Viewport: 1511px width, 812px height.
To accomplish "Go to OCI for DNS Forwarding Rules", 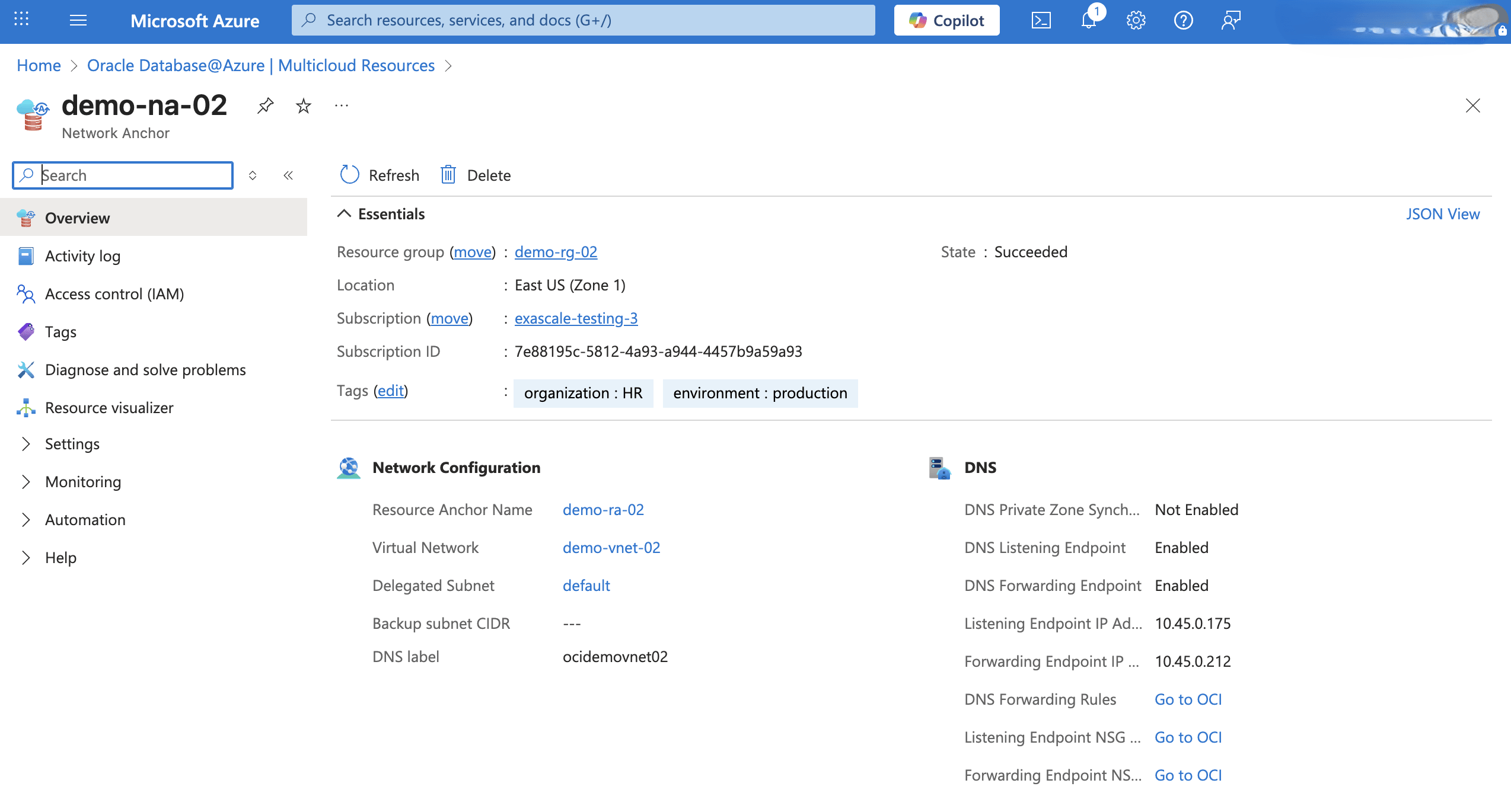I will (1188, 699).
